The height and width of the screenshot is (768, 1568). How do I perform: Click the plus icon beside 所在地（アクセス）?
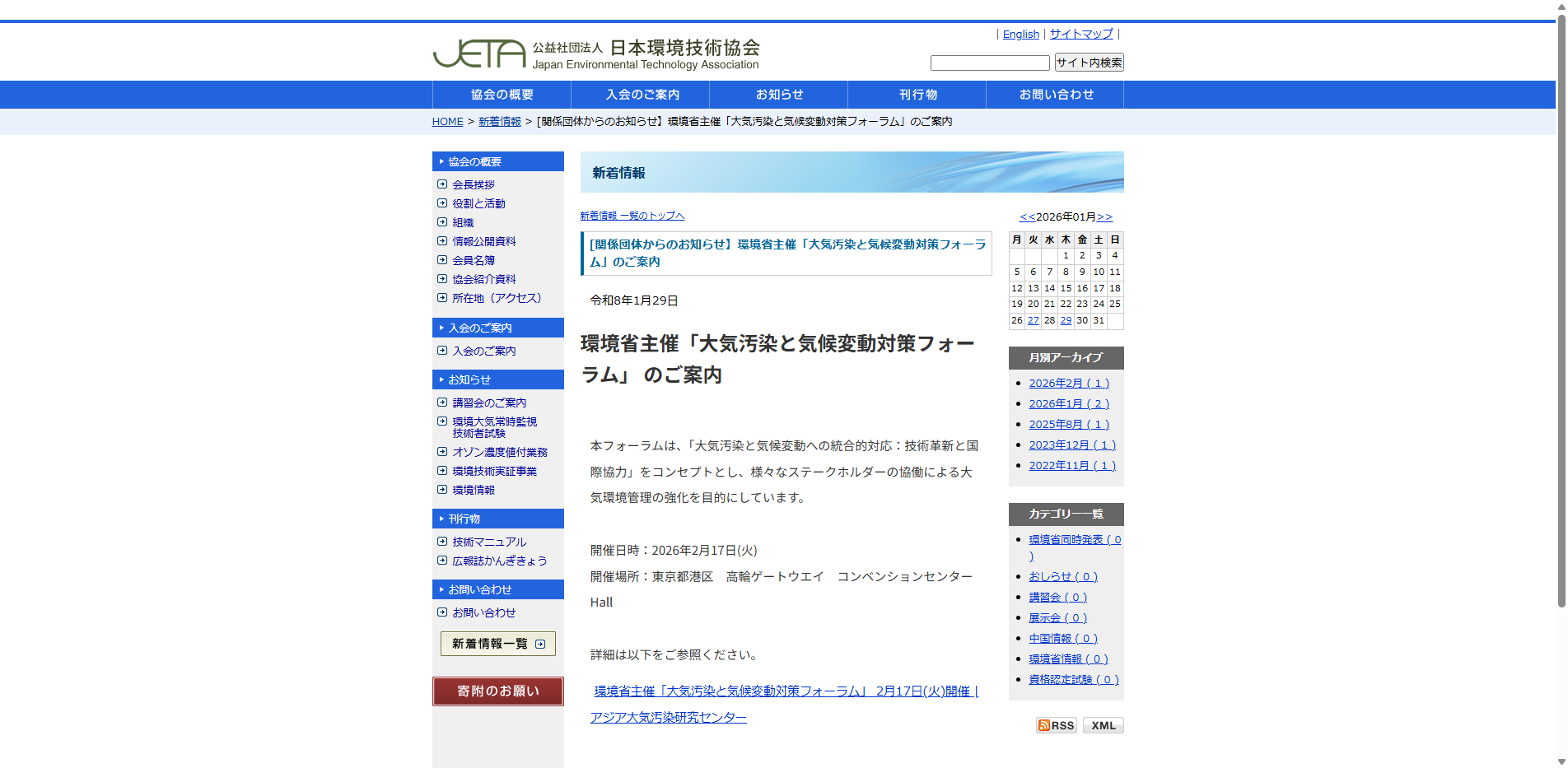pyautogui.click(x=442, y=298)
